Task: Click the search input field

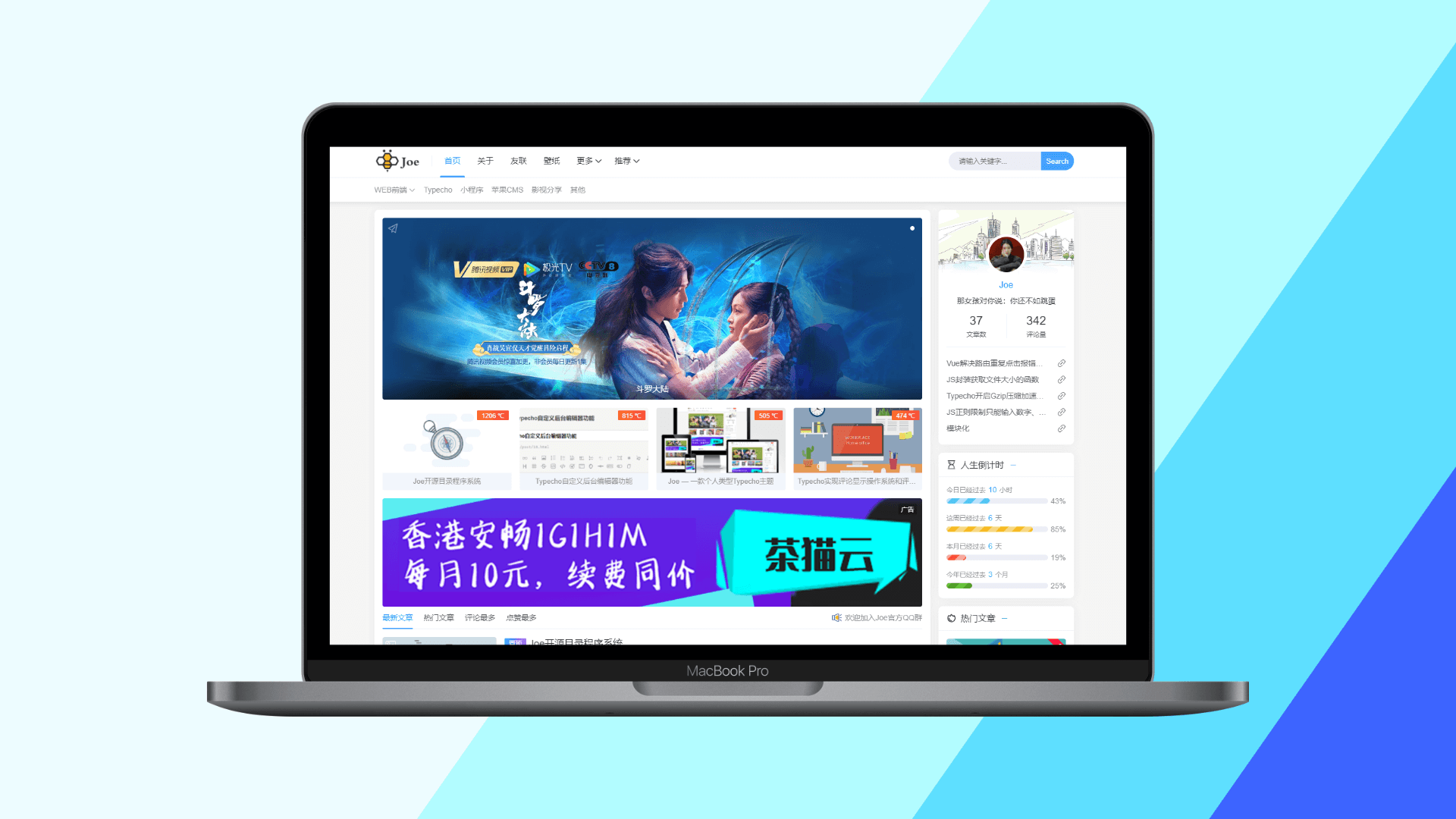Action: click(x=996, y=161)
